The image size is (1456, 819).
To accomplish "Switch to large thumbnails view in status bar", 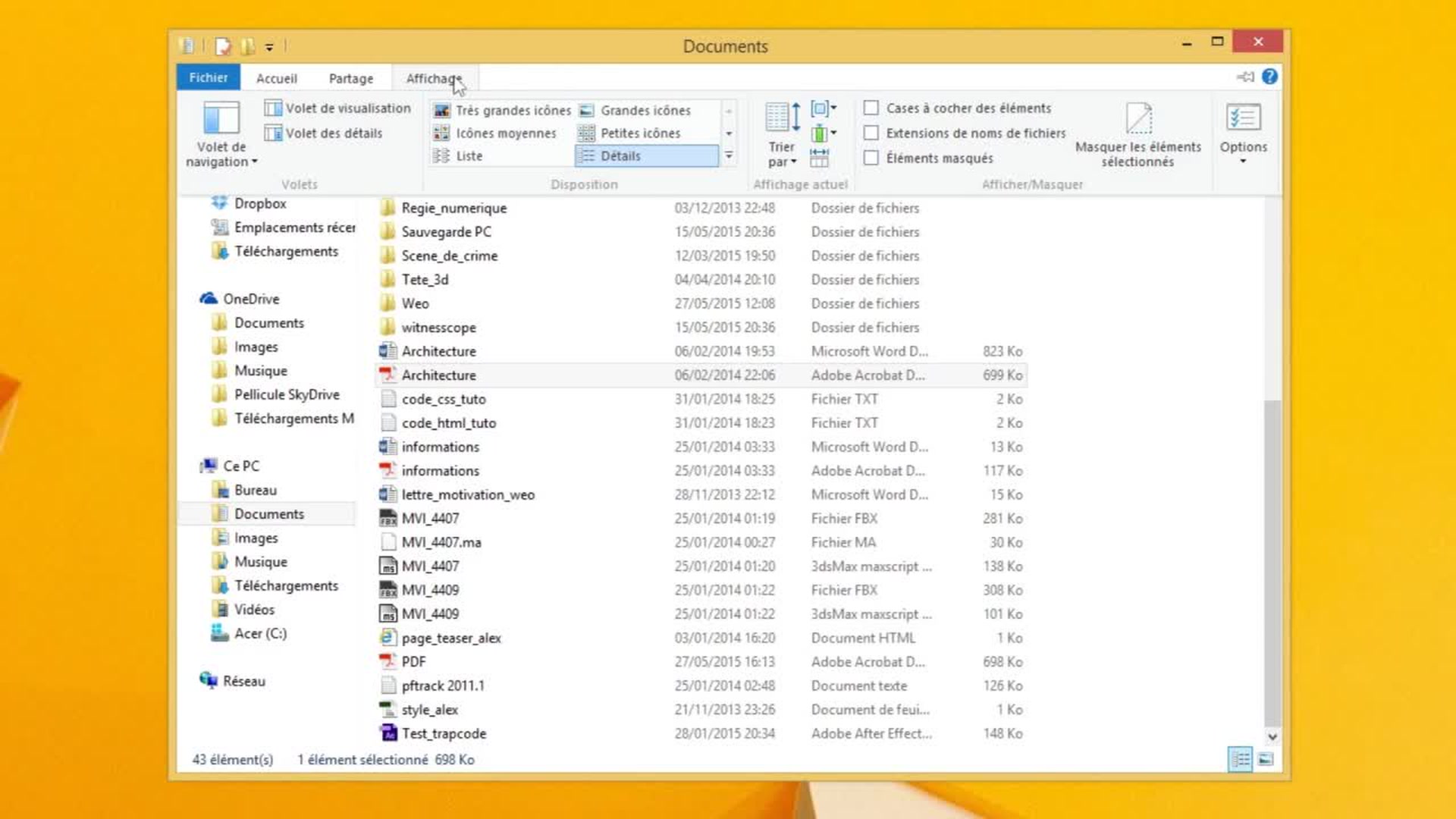I will 1266,759.
